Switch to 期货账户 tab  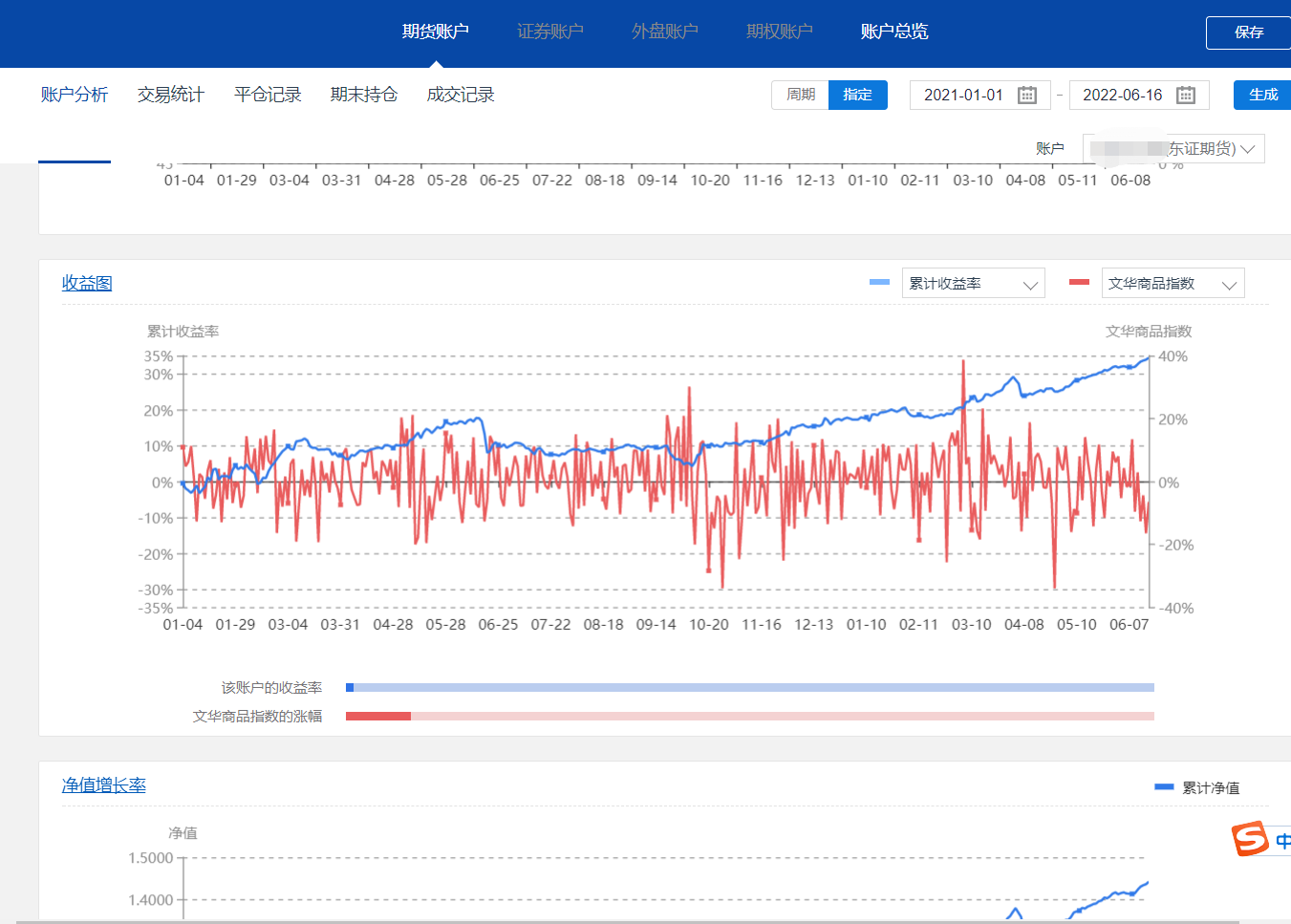pos(436,32)
